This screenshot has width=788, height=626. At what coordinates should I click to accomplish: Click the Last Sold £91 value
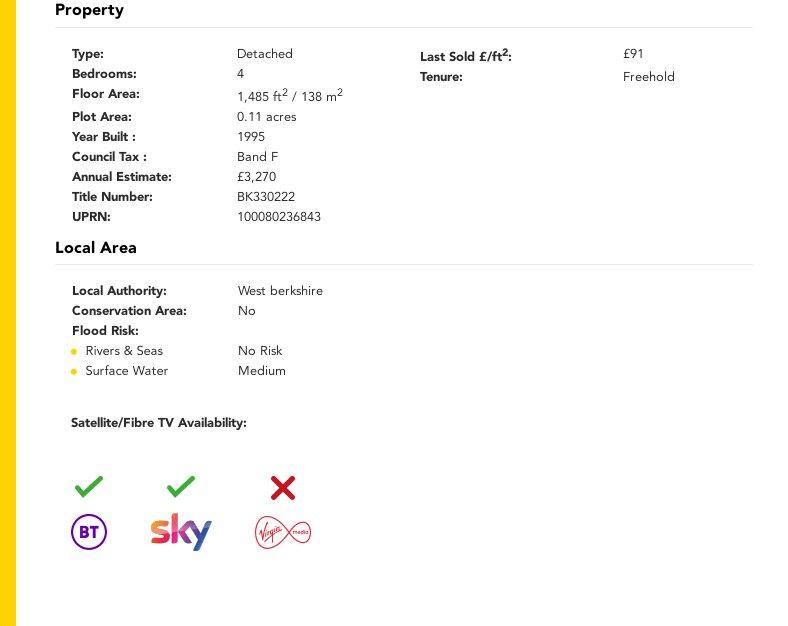point(633,54)
